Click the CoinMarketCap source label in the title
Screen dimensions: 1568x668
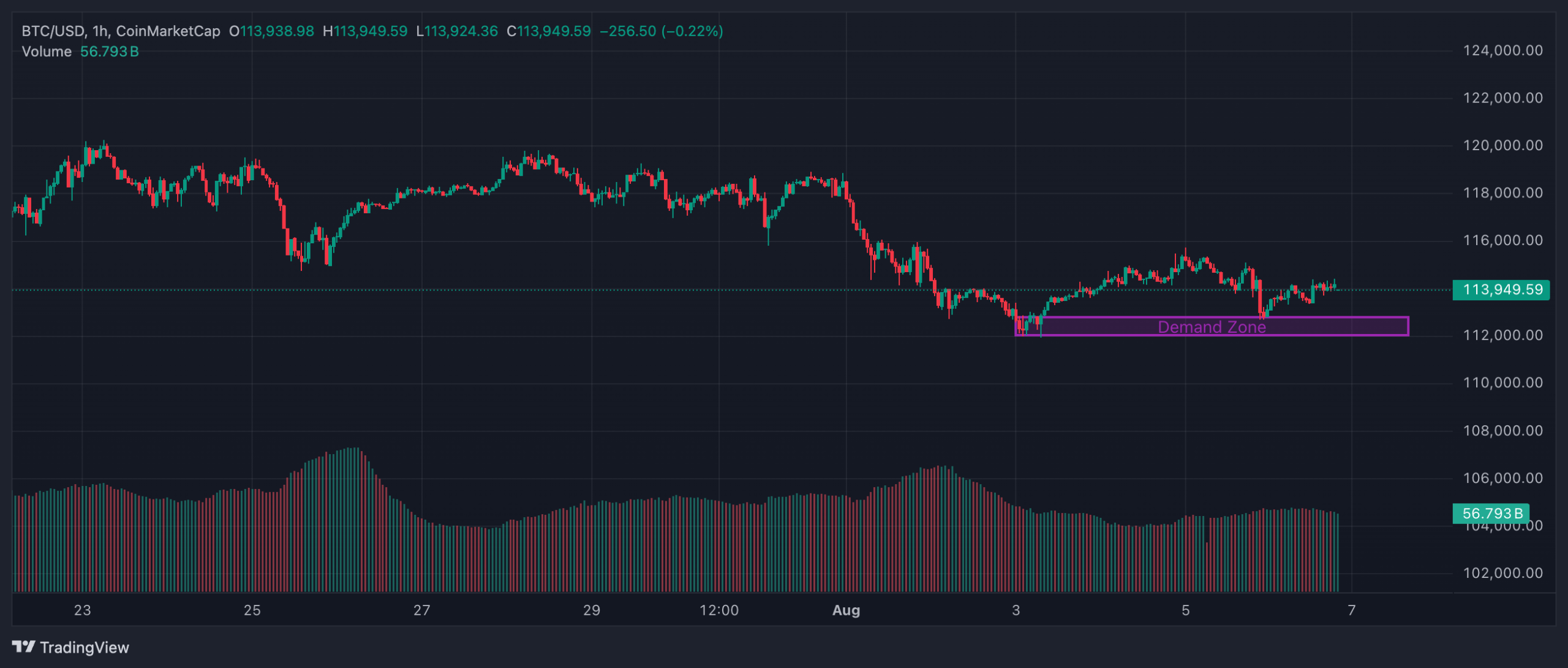[x=168, y=31]
